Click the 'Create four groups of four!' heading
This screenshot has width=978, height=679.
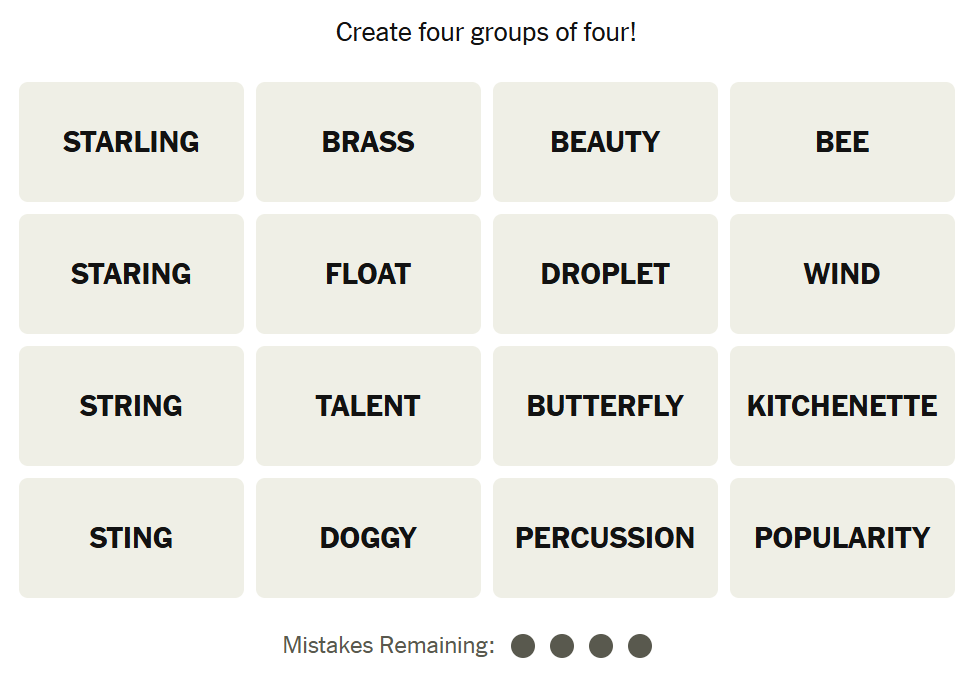click(486, 32)
